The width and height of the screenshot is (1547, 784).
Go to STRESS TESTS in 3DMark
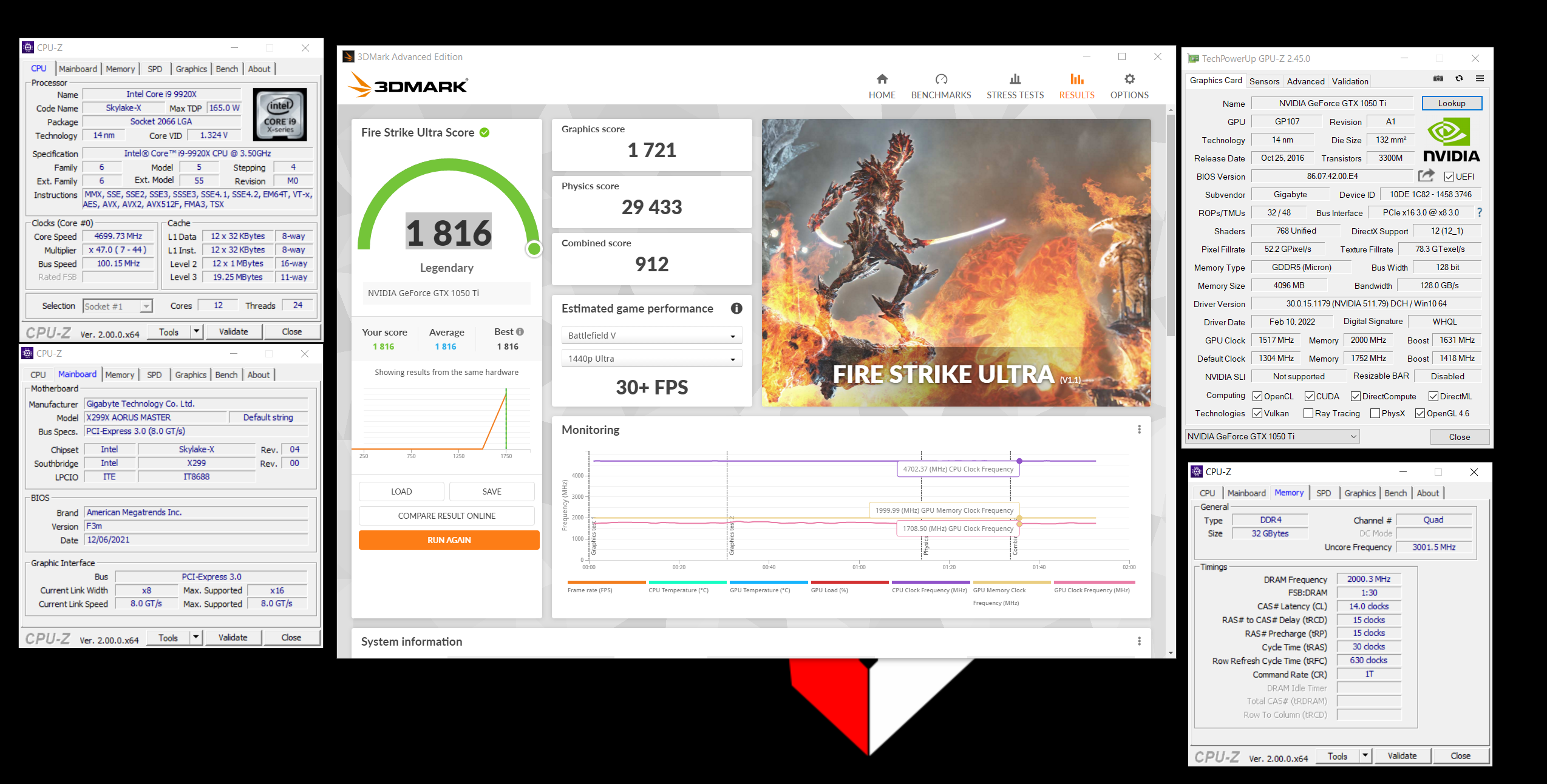[x=1015, y=86]
